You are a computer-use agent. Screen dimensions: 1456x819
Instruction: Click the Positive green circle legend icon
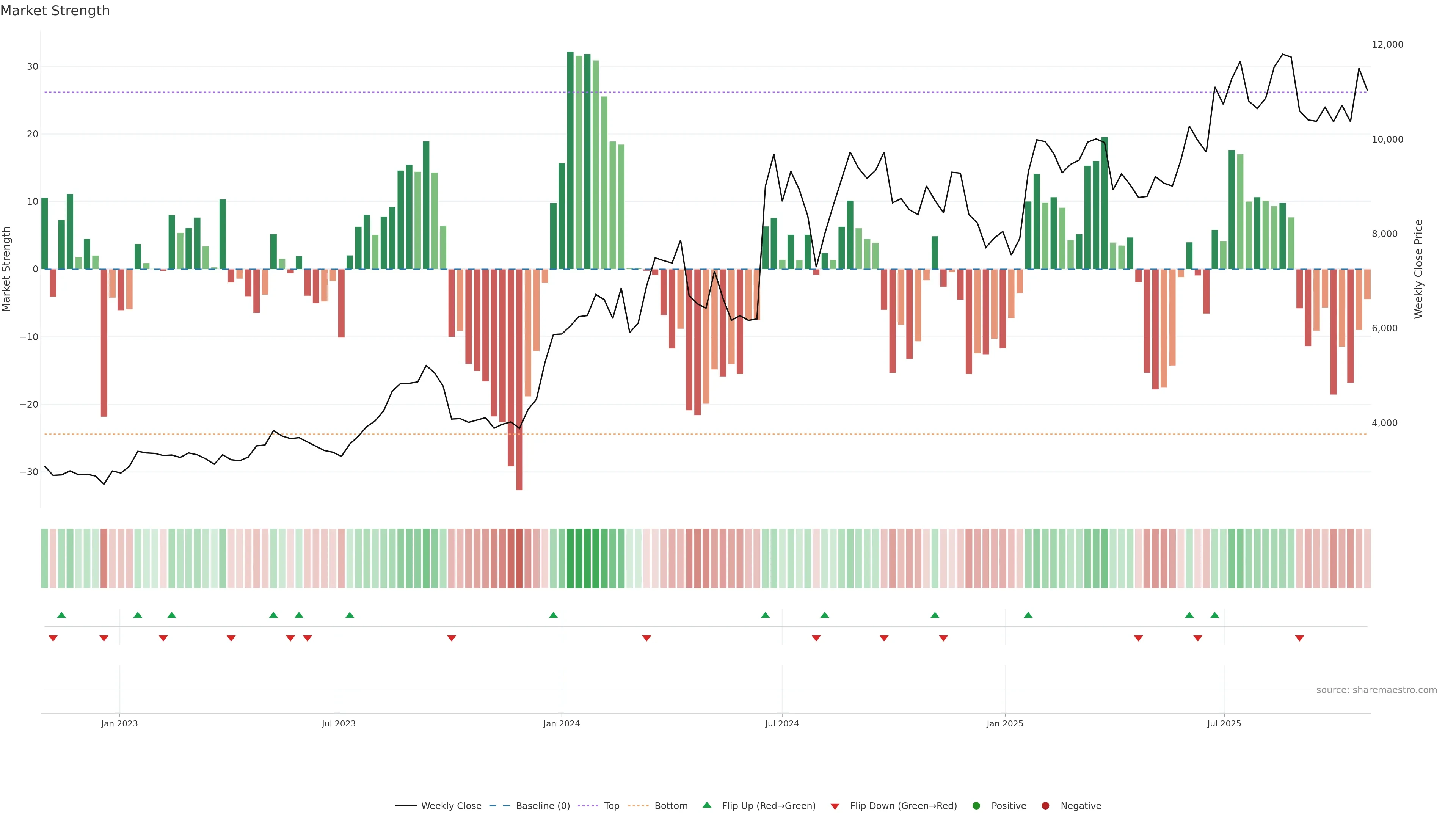pyautogui.click(x=976, y=806)
